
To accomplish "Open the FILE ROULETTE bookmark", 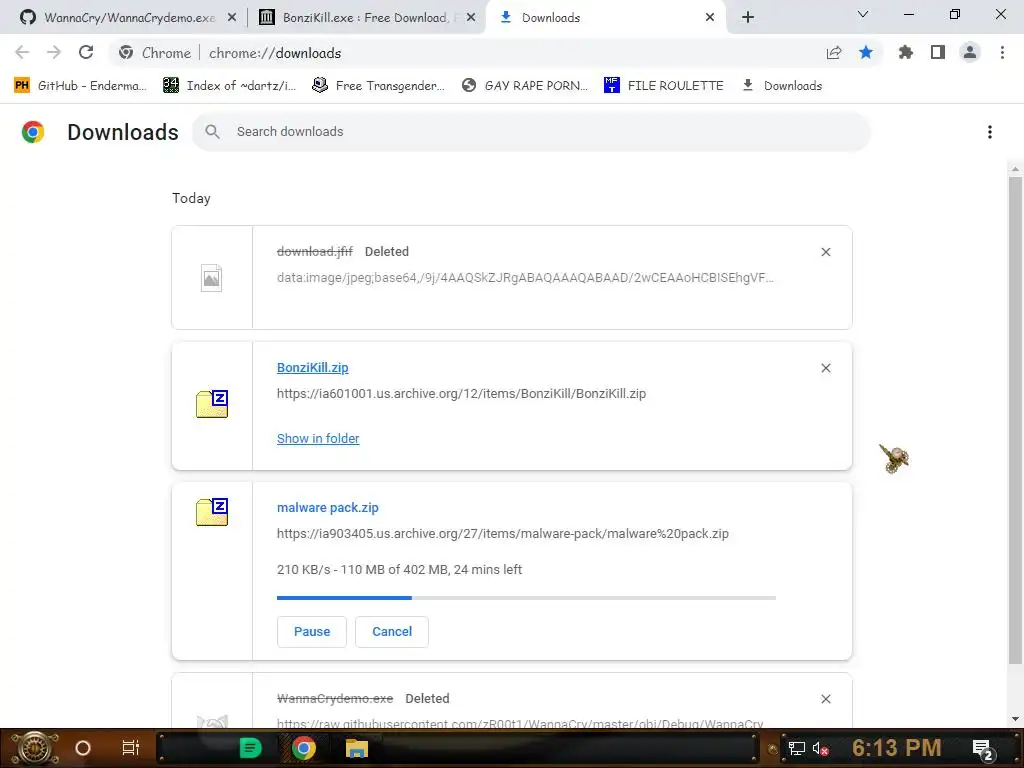I will click(x=664, y=86).
